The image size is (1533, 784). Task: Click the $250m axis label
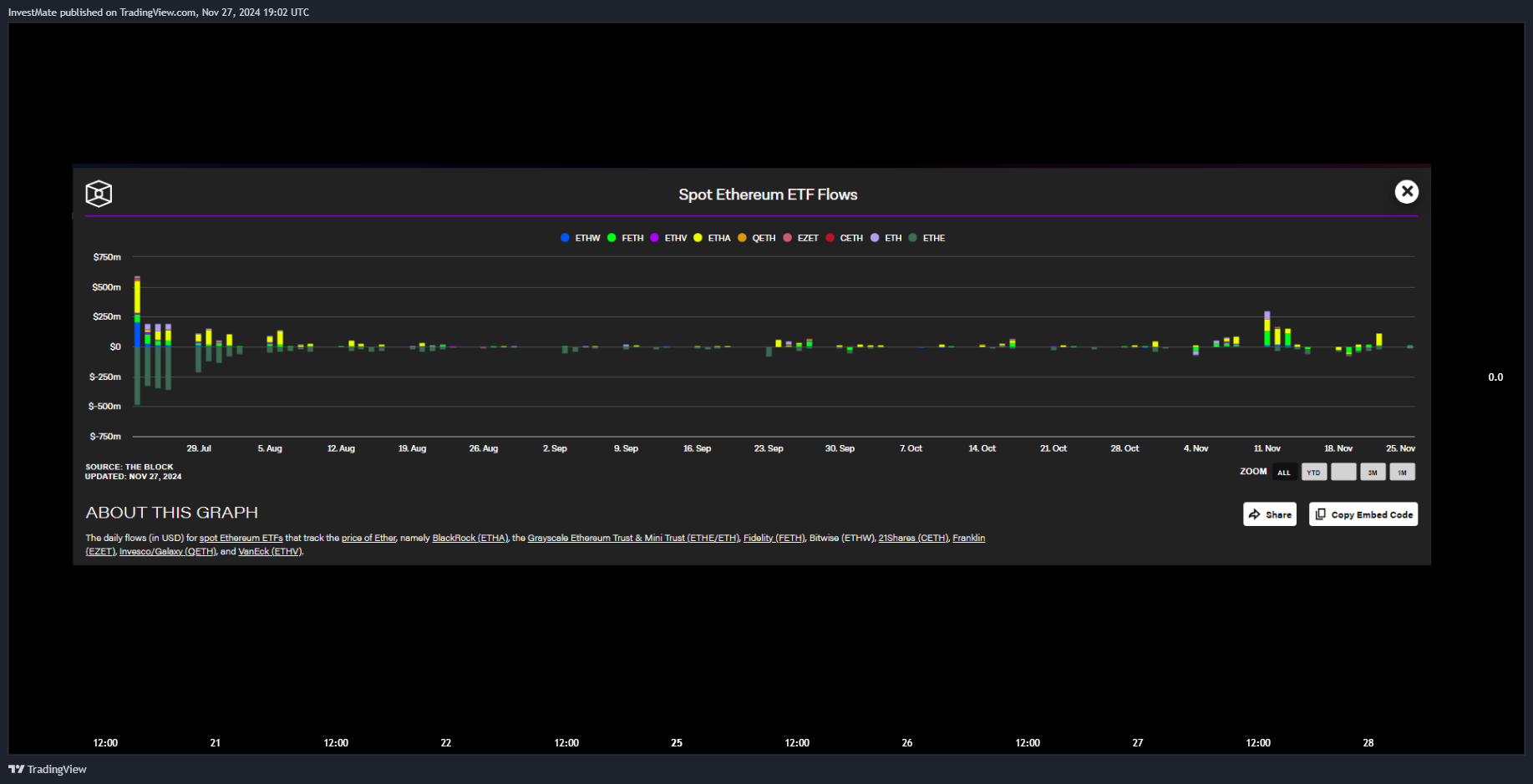[107, 316]
